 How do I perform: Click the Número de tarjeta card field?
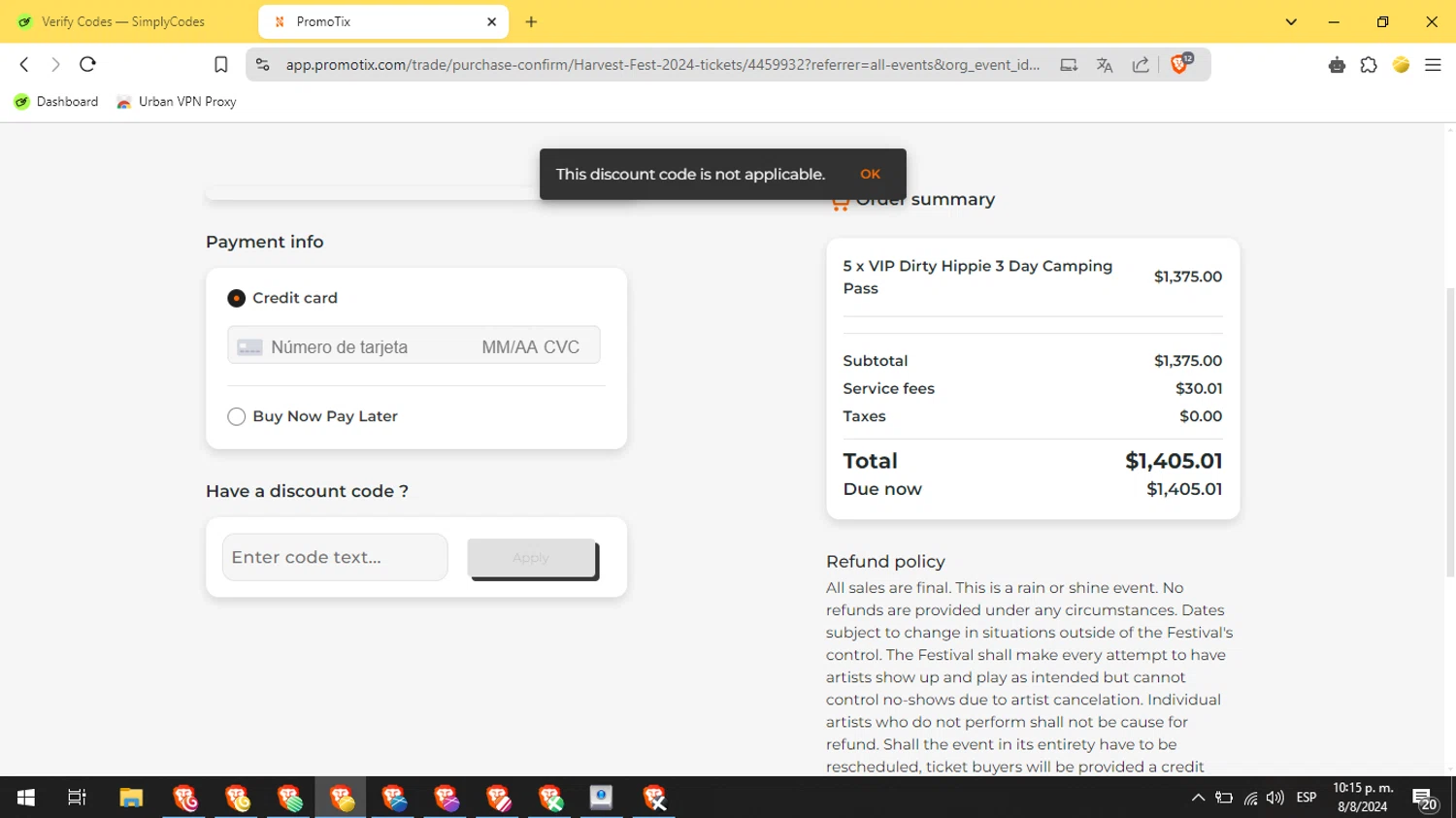click(x=339, y=347)
